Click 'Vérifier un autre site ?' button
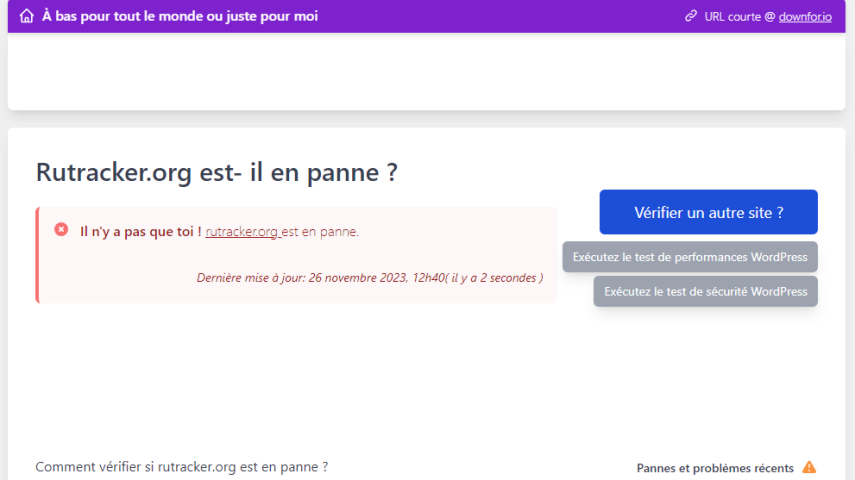The image size is (855, 480). tap(708, 212)
